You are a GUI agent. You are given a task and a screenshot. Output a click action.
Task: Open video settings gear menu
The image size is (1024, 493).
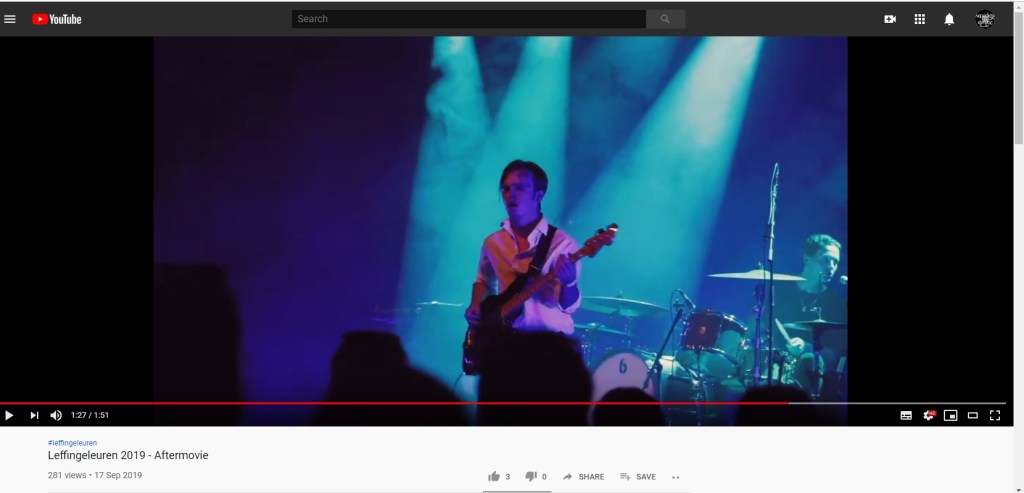click(929, 415)
